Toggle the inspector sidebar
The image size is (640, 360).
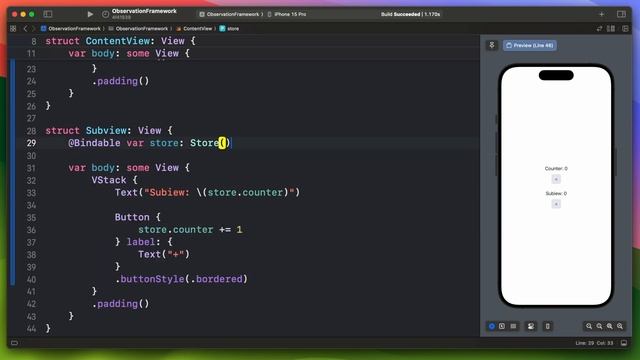(x=621, y=14)
